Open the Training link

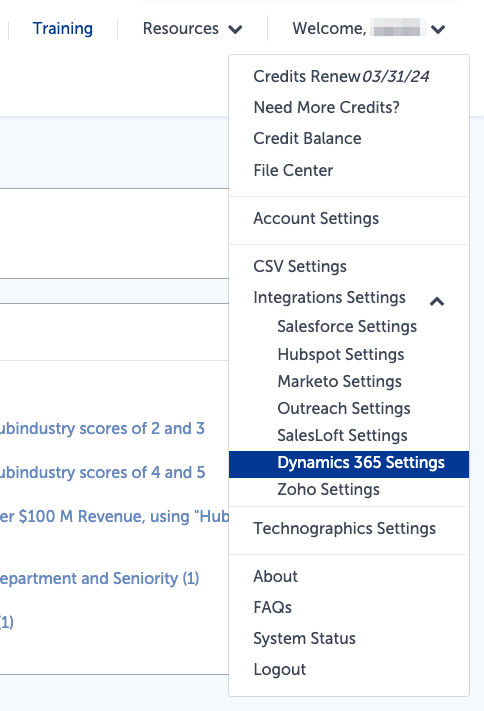(63, 29)
